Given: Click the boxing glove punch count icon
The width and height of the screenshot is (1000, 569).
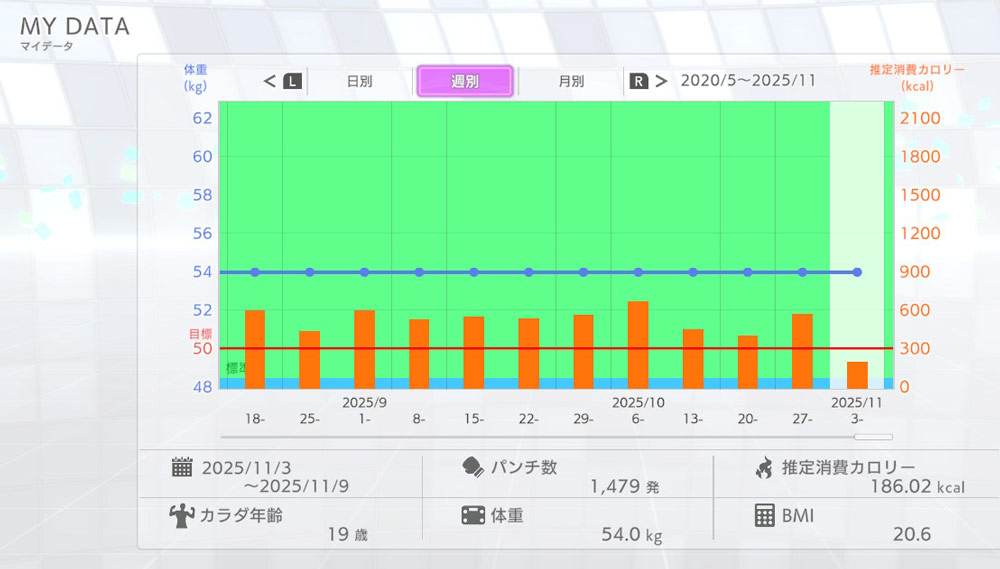Looking at the screenshot, I should pos(473,467).
